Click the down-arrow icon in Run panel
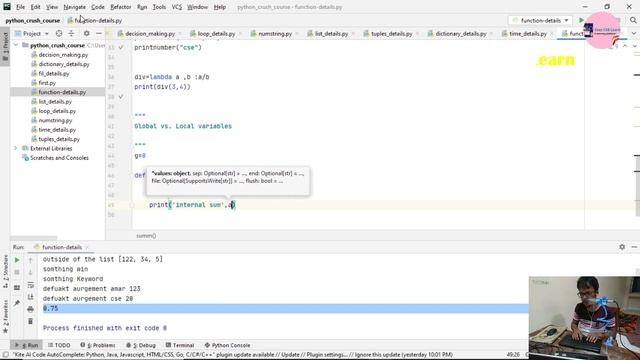Viewport: 640px width, 360px height. 30,272
